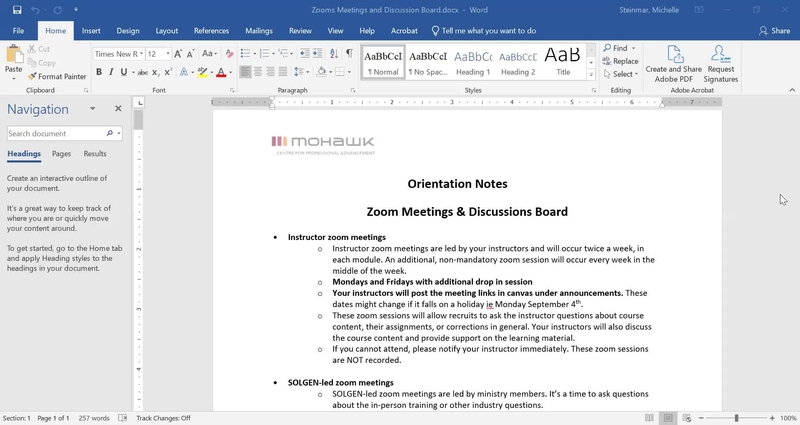Toggle align left for the paragraph

(245, 72)
